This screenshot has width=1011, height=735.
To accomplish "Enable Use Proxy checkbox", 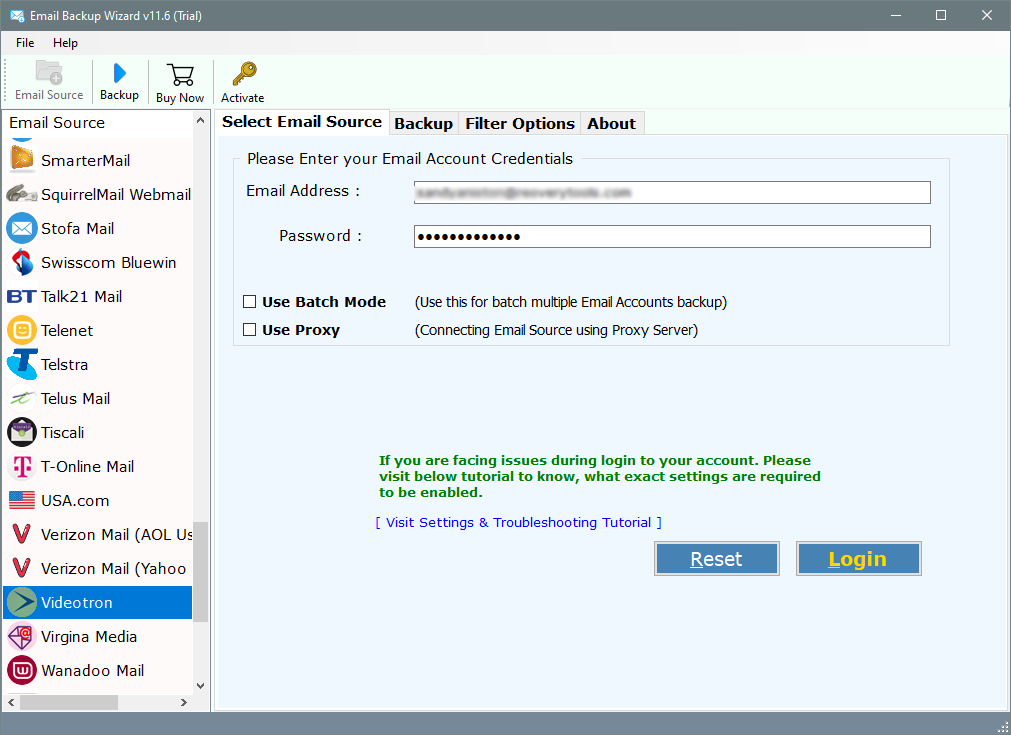I will (250, 329).
